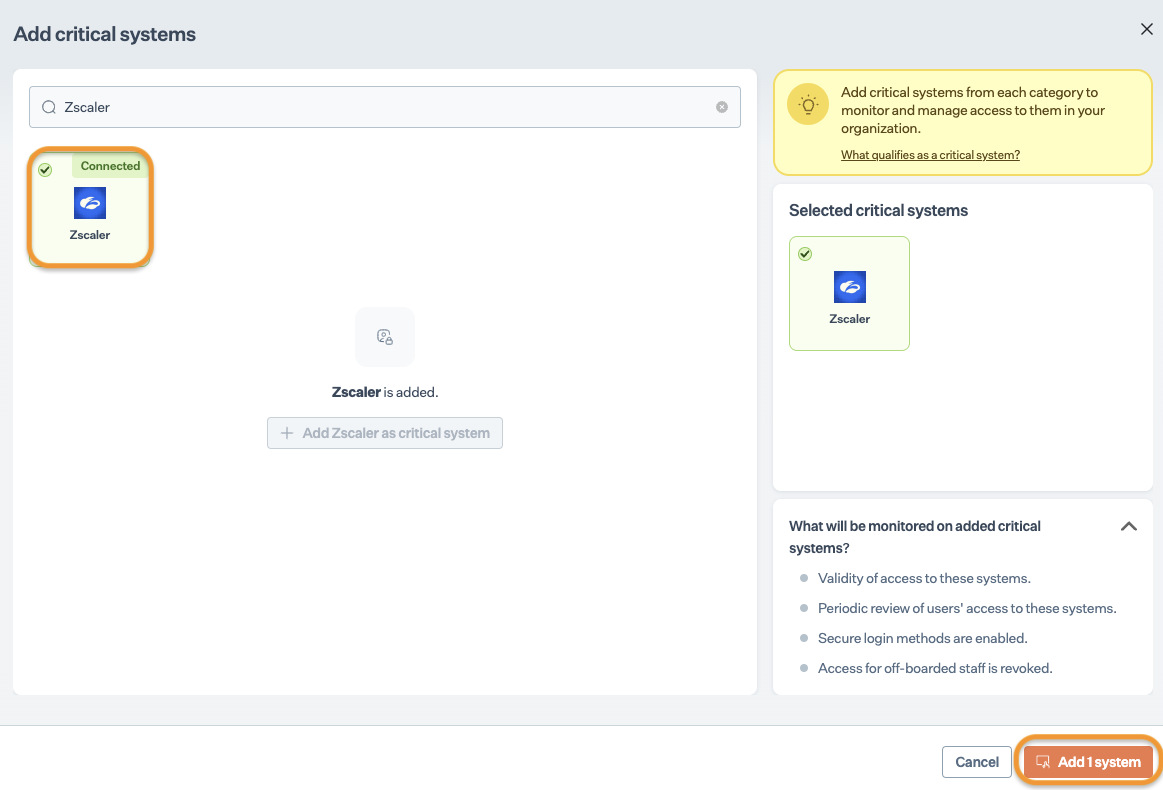The width and height of the screenshot is (1163, 790).
Task: Click the search magnifier icon
Action: point(49,107)
